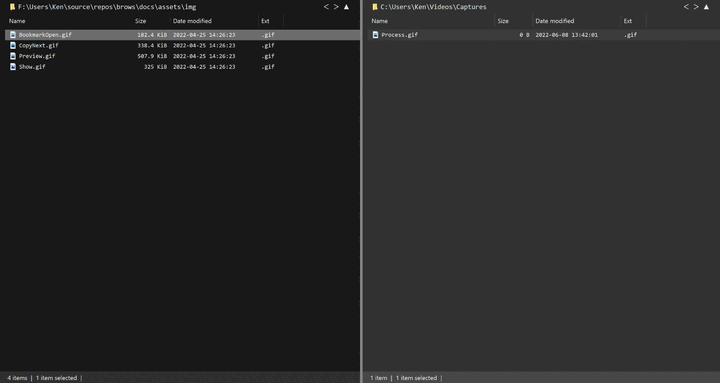Click the '4 items' status text
720x383 pixels.
pos(17,378)
